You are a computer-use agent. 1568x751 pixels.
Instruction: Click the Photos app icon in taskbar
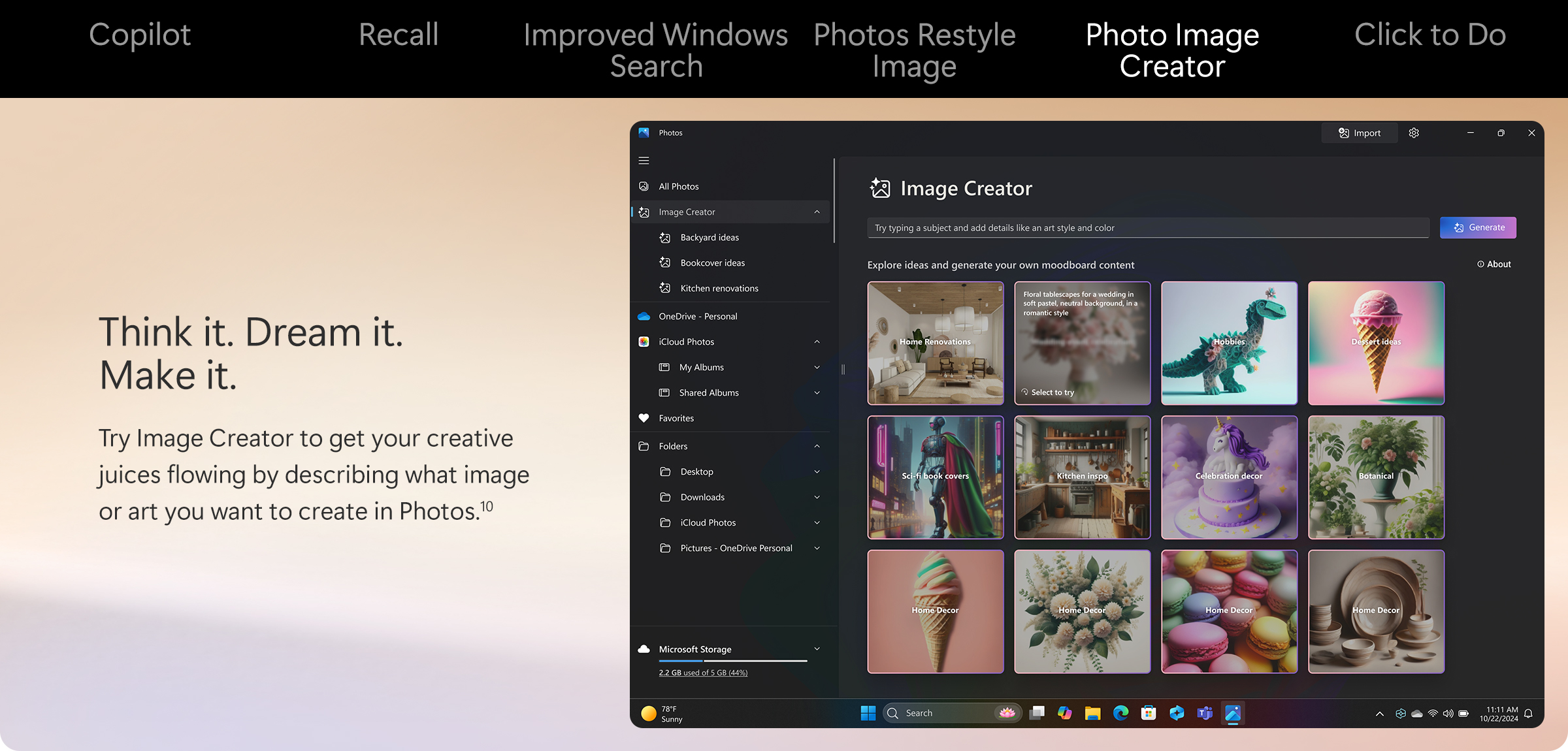coord(1233,713)
